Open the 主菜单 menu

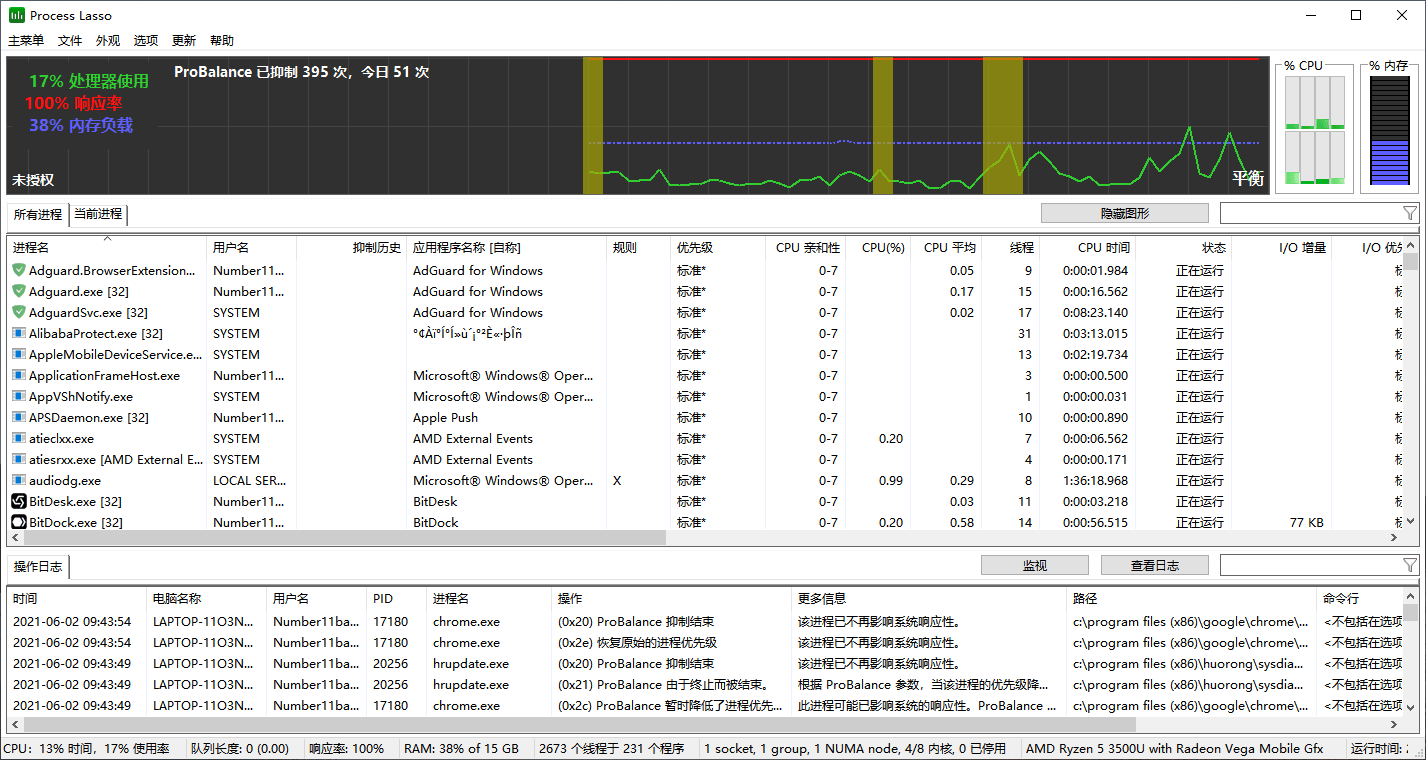pos(26,41)
